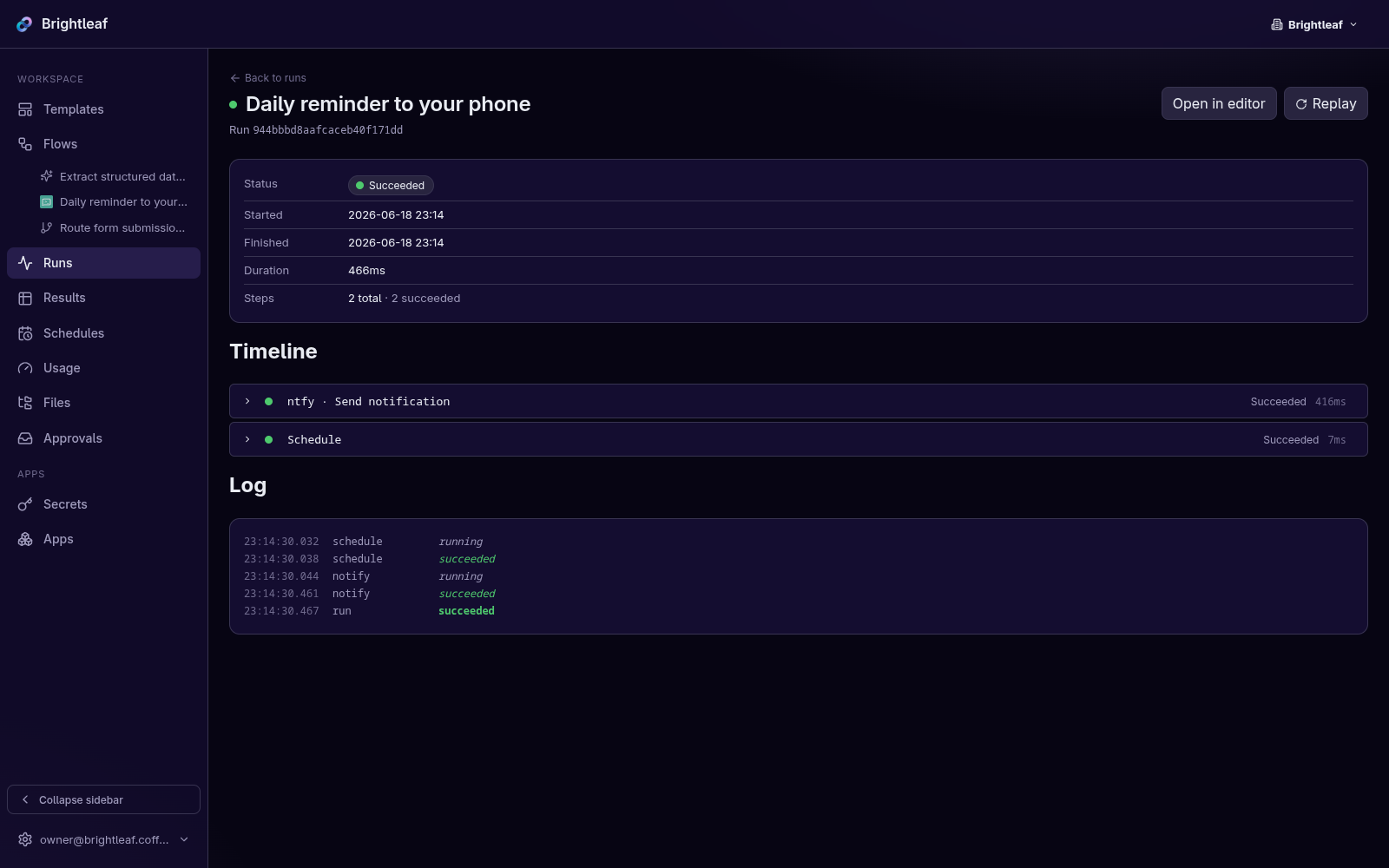The image size is (1389, 868).
Task: Open the Schedules page
Action: click(x=103, y=333)
